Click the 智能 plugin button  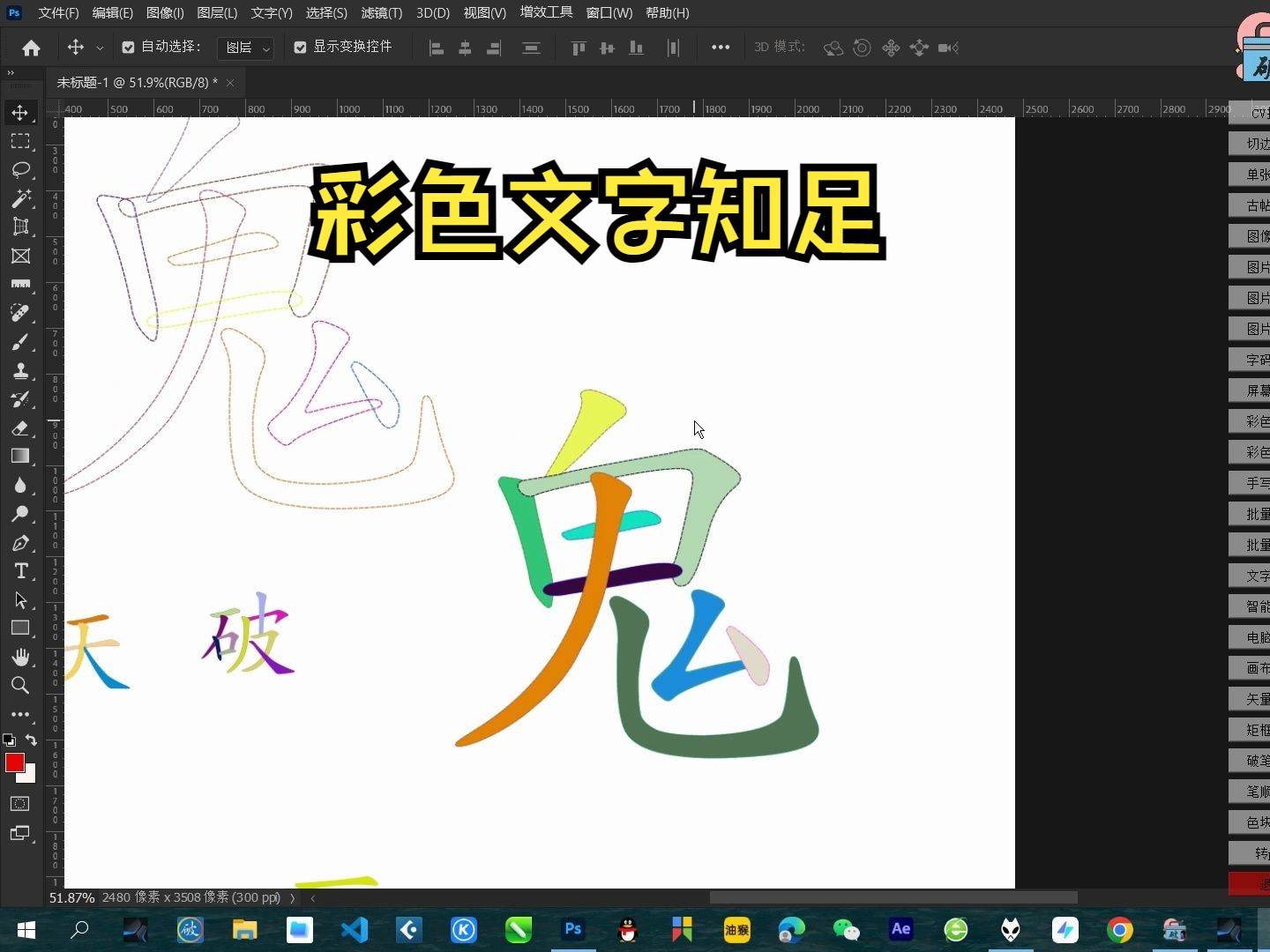coord(1251,606)
